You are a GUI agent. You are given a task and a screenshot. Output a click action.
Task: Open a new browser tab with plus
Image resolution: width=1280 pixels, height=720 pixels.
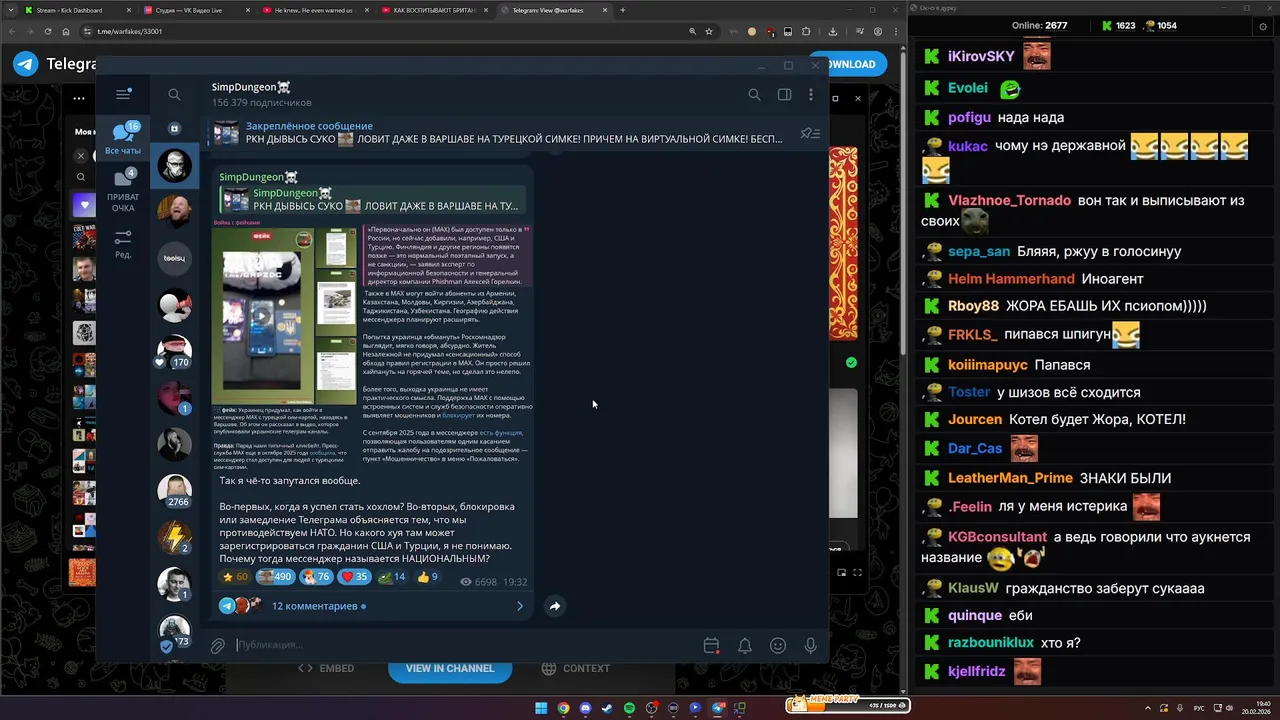622,10
